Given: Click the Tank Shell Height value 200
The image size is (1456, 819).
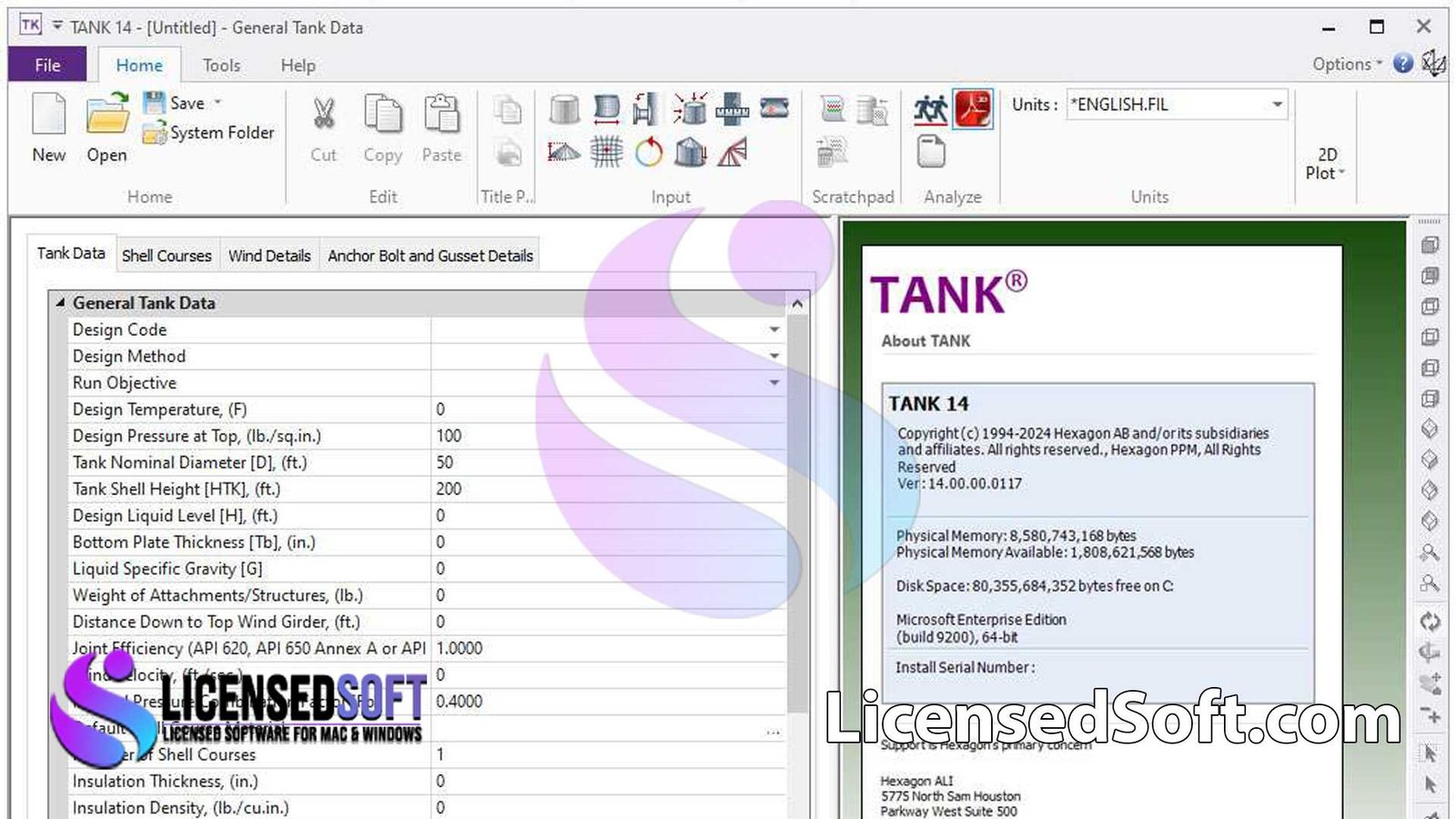Looking at the screenshot, I should [608, 488].
